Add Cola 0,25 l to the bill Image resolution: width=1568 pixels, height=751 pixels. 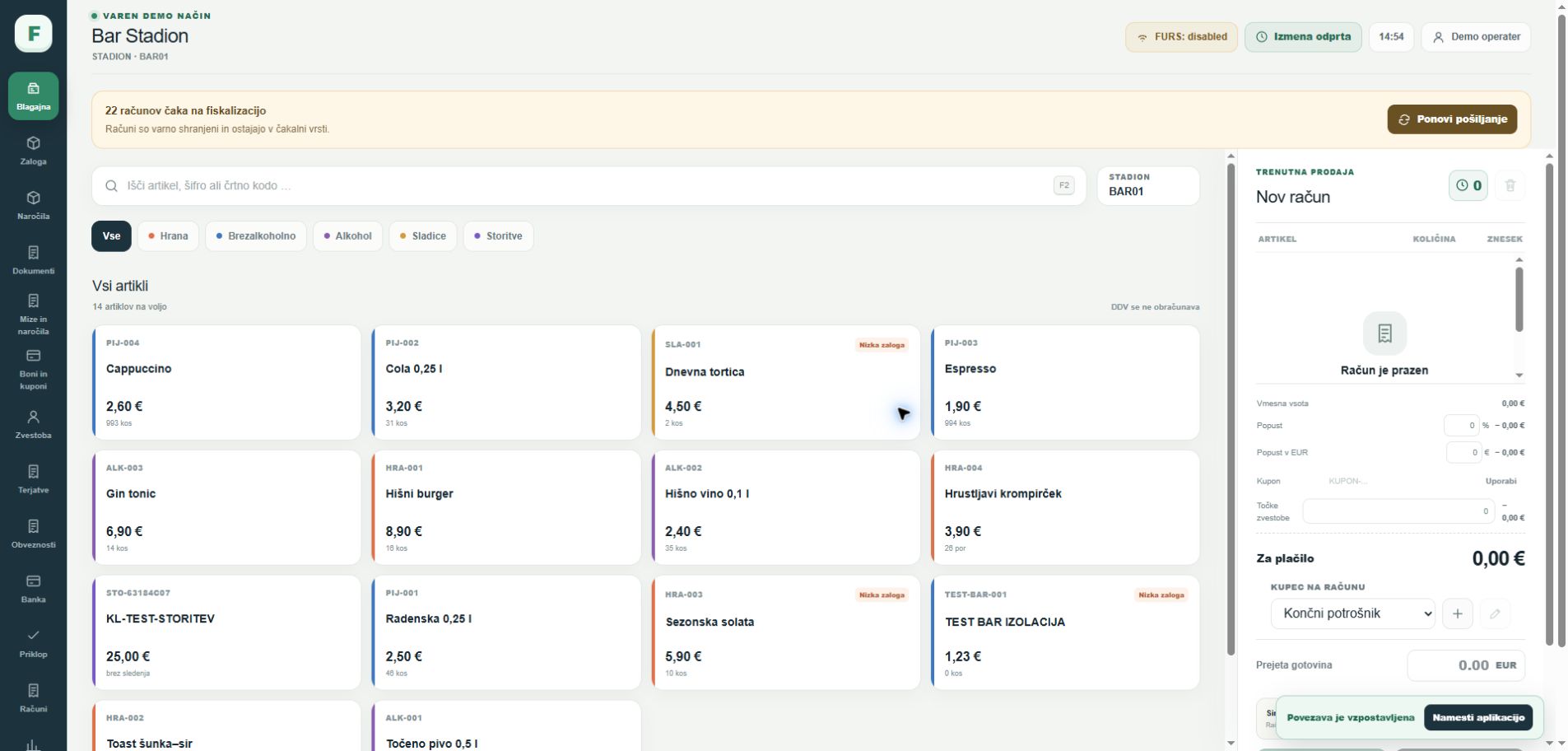[x=506, y=383]
